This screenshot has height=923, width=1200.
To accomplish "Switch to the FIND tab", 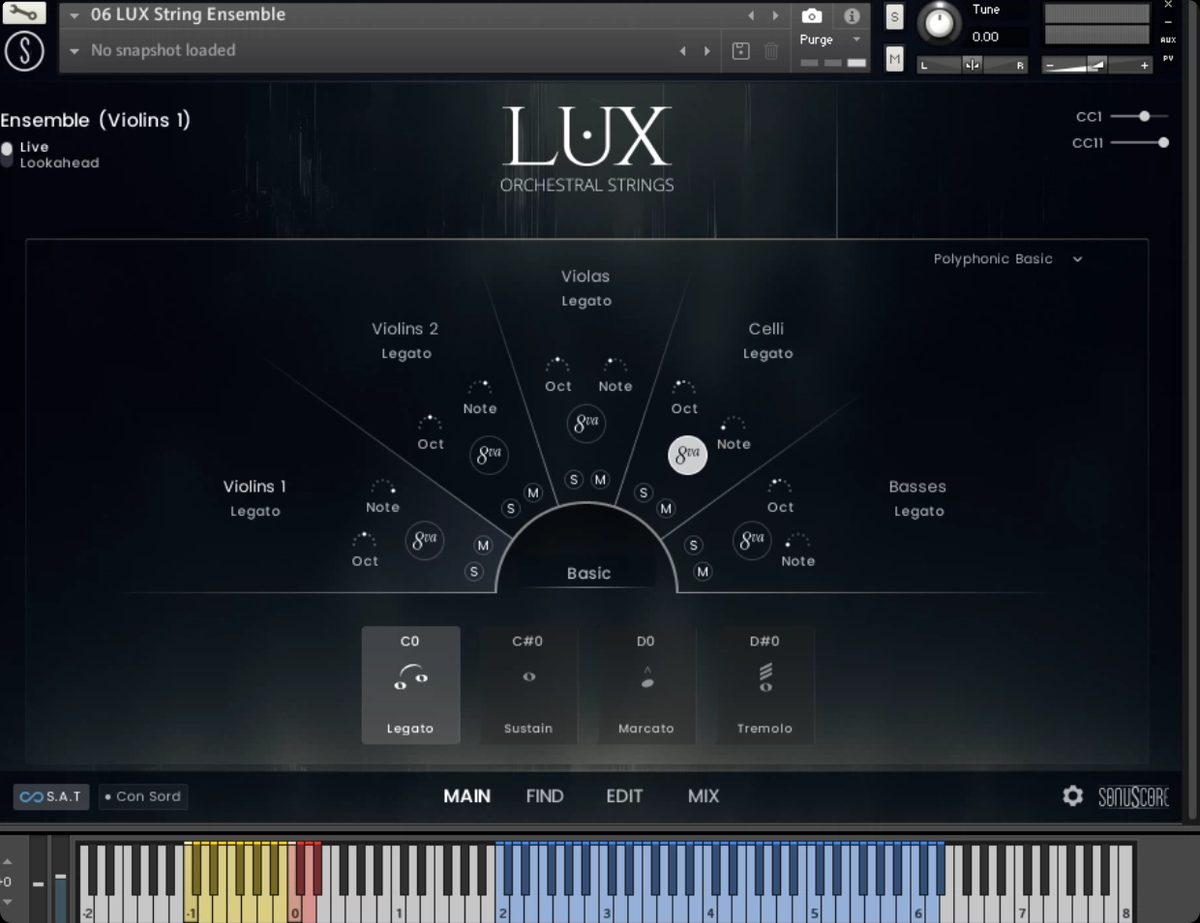I will pyautogui.click(x=545, y=796).
